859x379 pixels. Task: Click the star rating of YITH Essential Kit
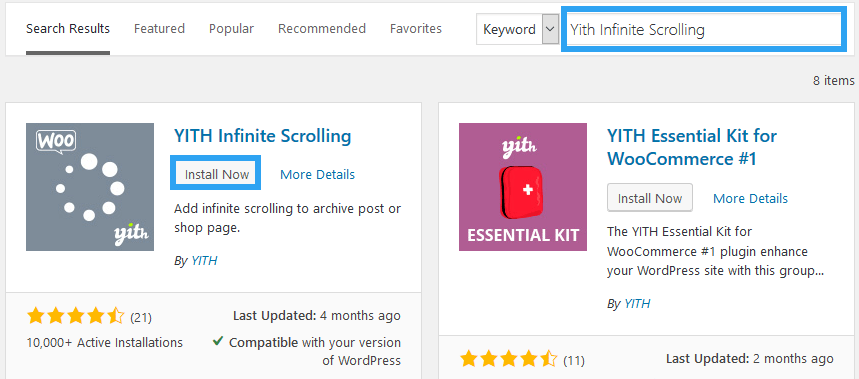pos(508,359)
